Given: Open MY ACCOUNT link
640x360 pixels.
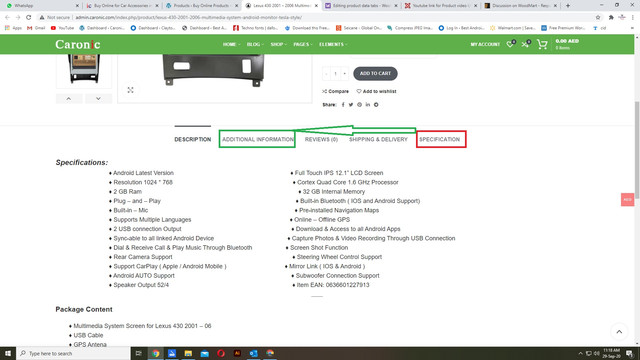Looking at the screenshot, I should 485,44.
